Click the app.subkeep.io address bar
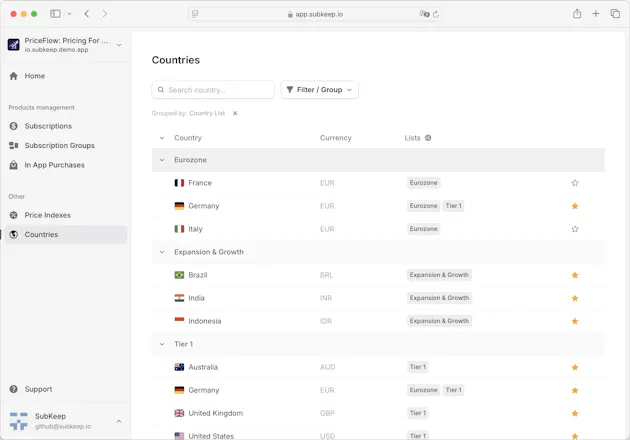630x440 pixels. [x=315, y=14]
